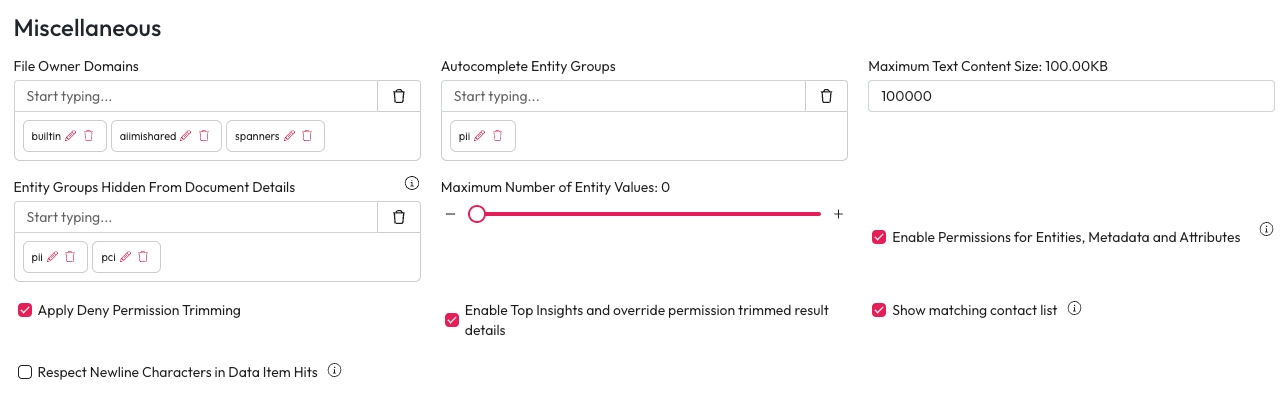The width and height of the screenshot is (1288, 415).
Task: Edit the spanners domain tag
Action: [289, 136]
